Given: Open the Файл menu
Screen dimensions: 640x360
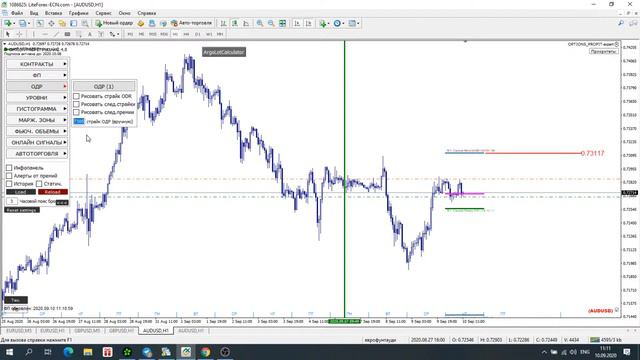Looking at the screenshot, I should click(x=17, y=13).
